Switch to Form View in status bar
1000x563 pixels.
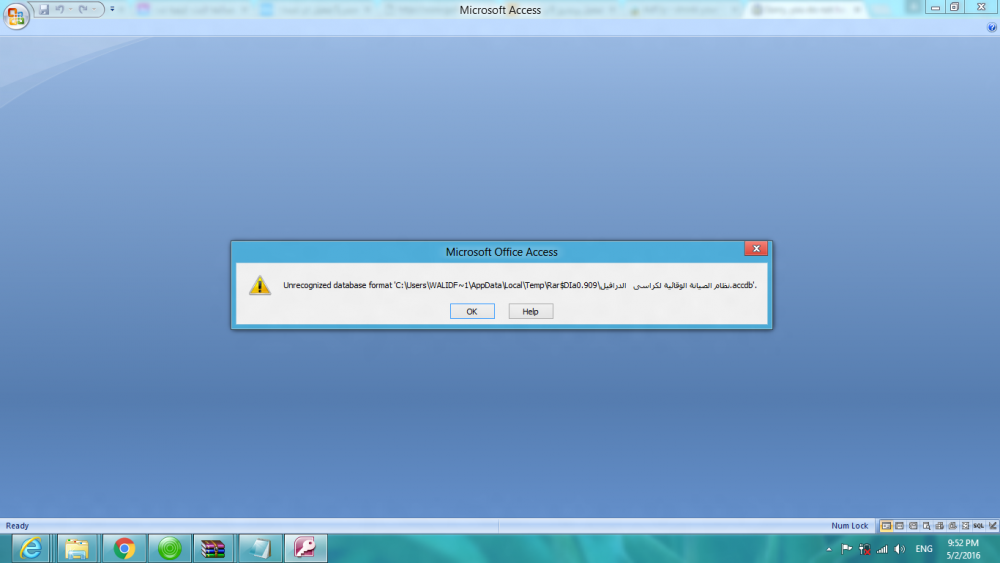click(886, 526)
